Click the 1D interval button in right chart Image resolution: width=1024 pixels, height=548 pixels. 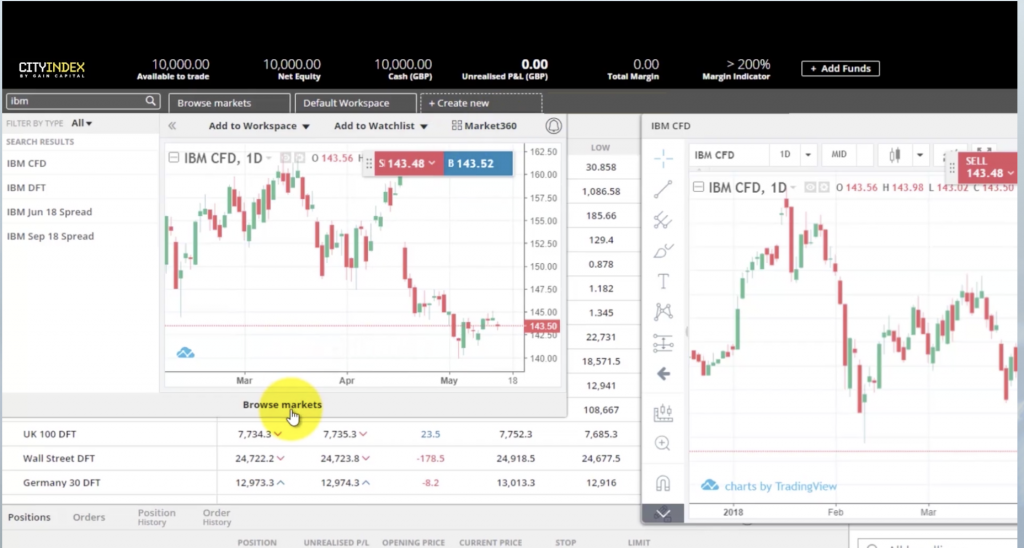click(786, 155)
